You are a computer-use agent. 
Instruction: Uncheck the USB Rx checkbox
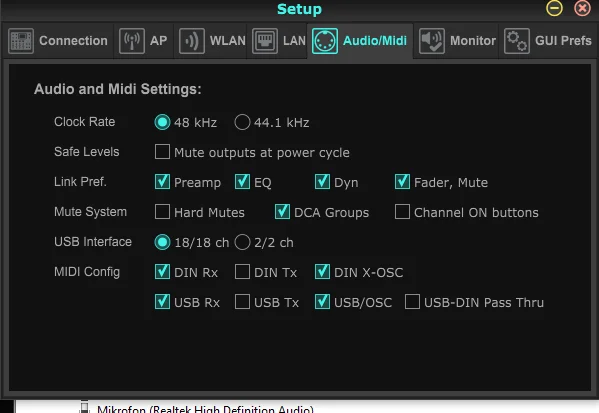coord(162,302)
